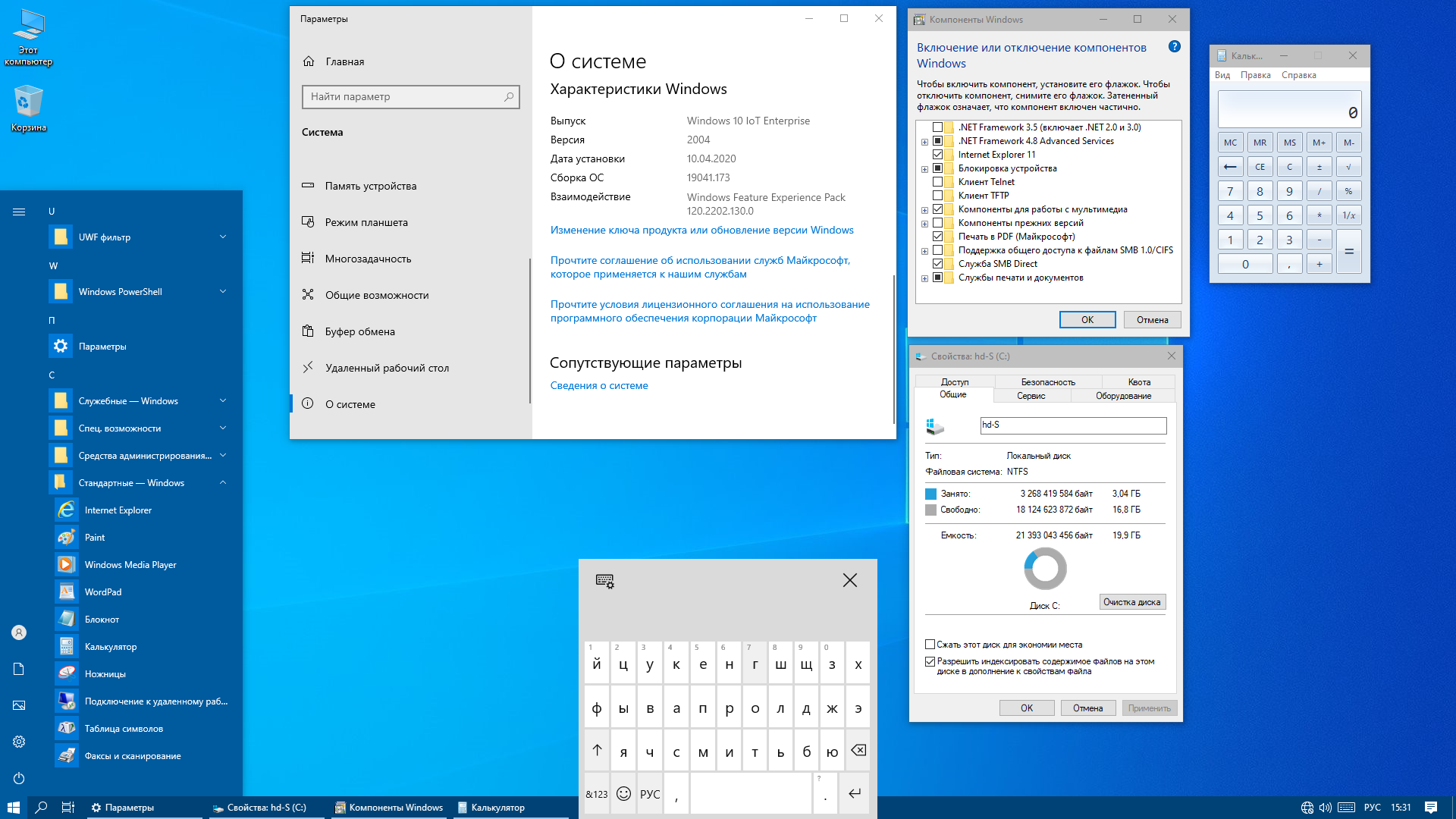Open Action Center notification icon

coord(1431,808)
